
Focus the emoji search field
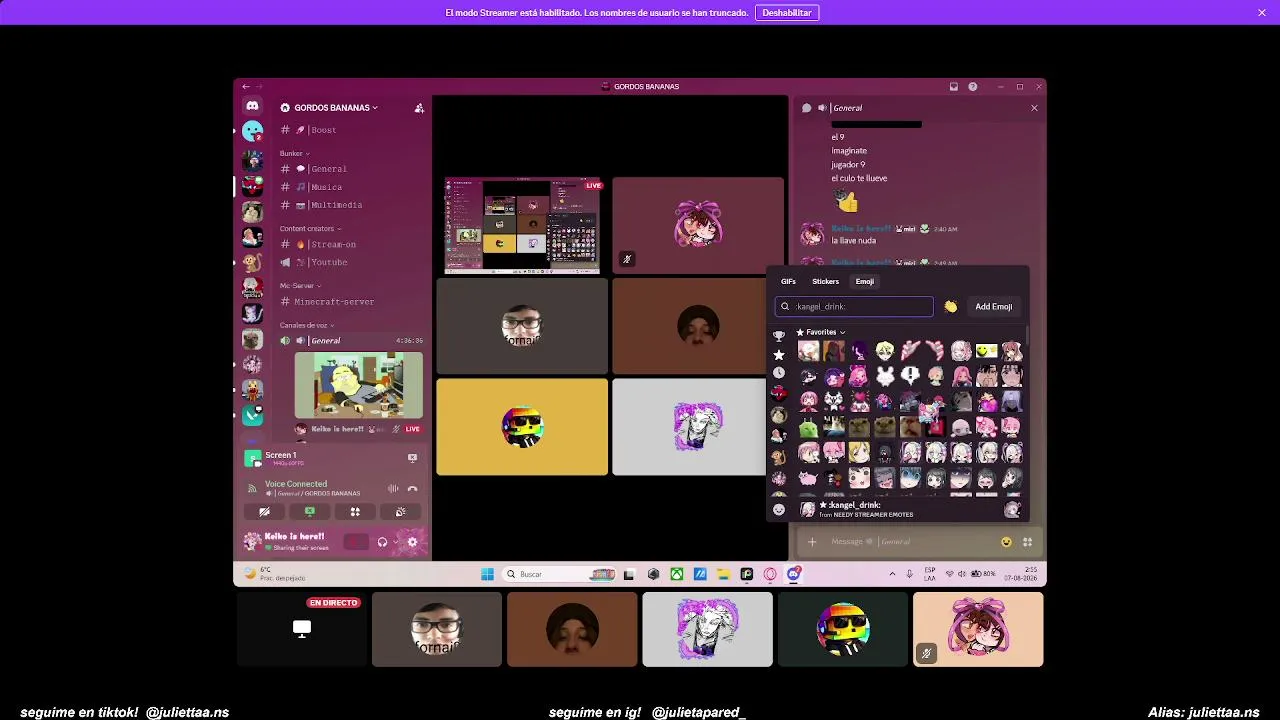point(854,307)
